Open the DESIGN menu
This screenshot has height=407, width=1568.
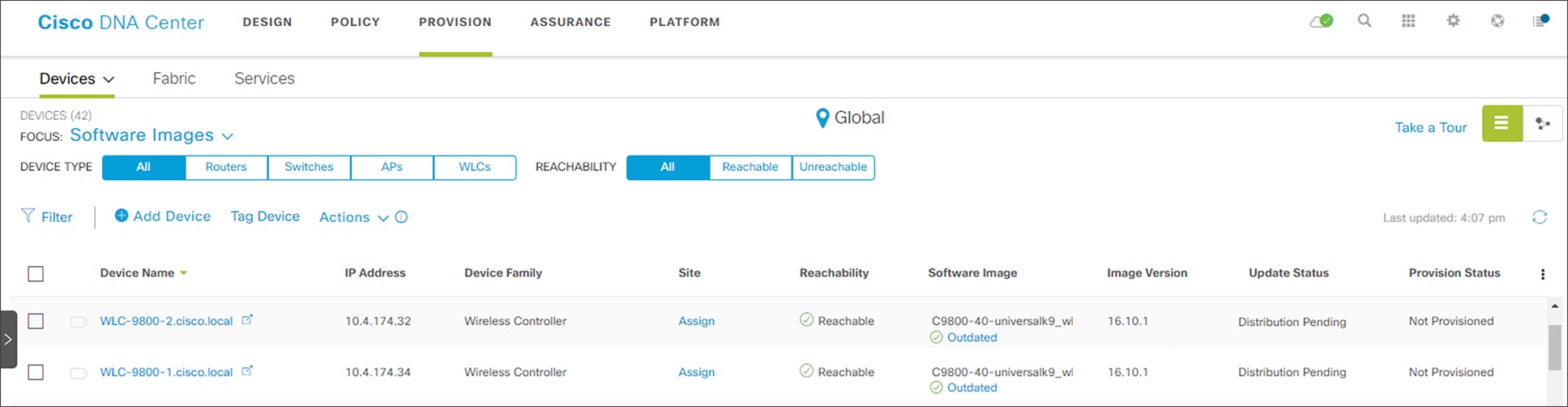[267, 22]
